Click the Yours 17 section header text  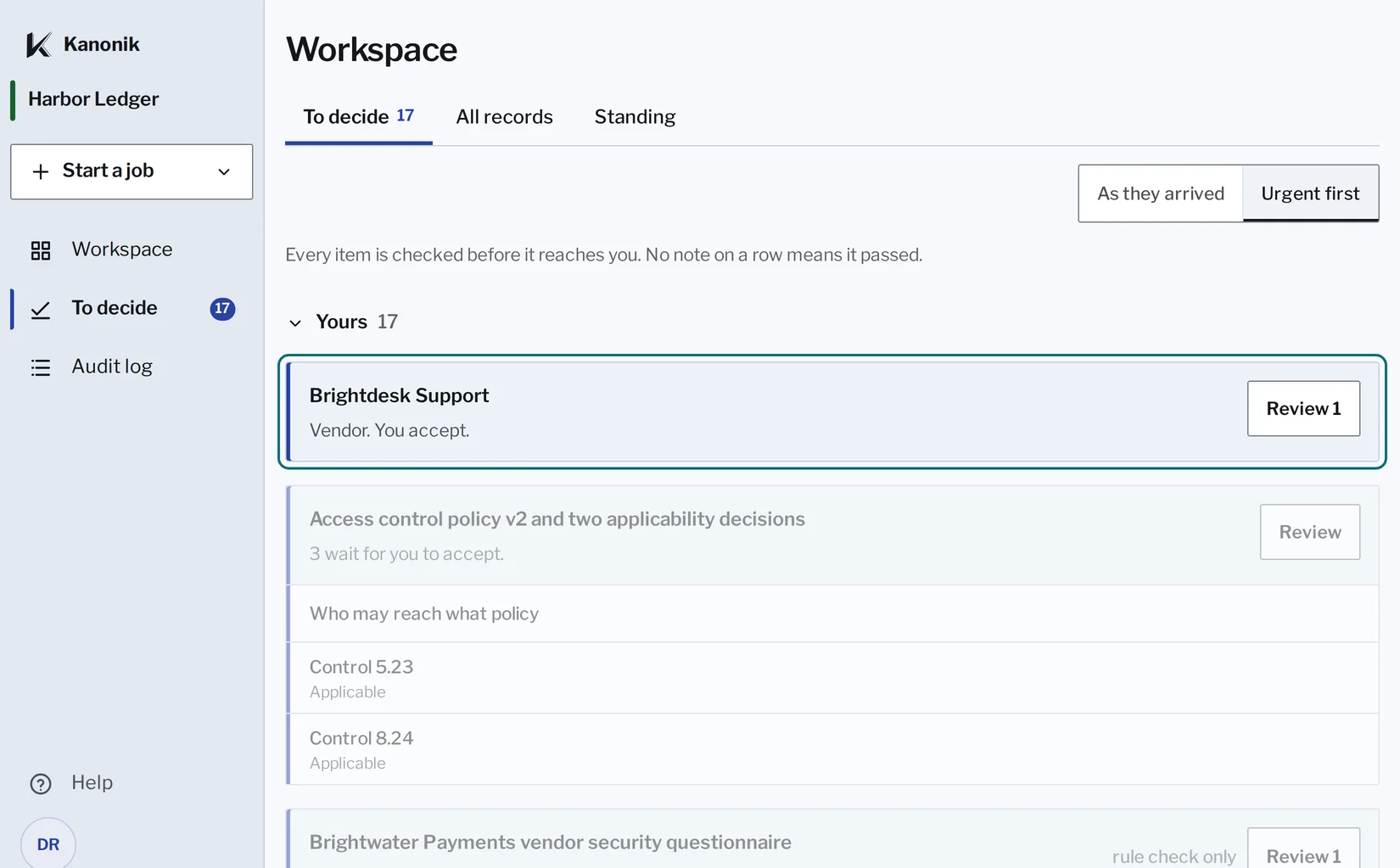tap(356, 322)
